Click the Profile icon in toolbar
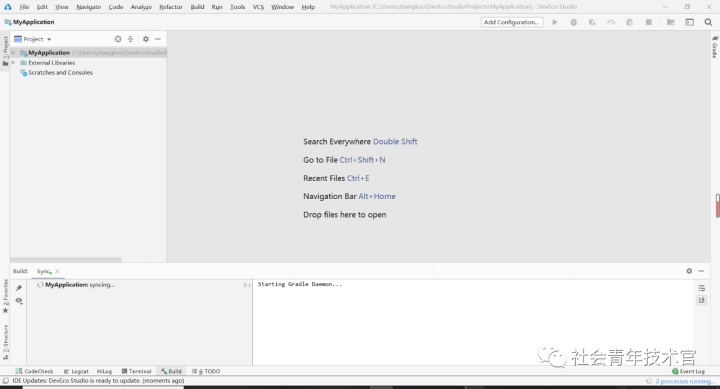Screen dimensions: 720x389 (x=611, y=22)
